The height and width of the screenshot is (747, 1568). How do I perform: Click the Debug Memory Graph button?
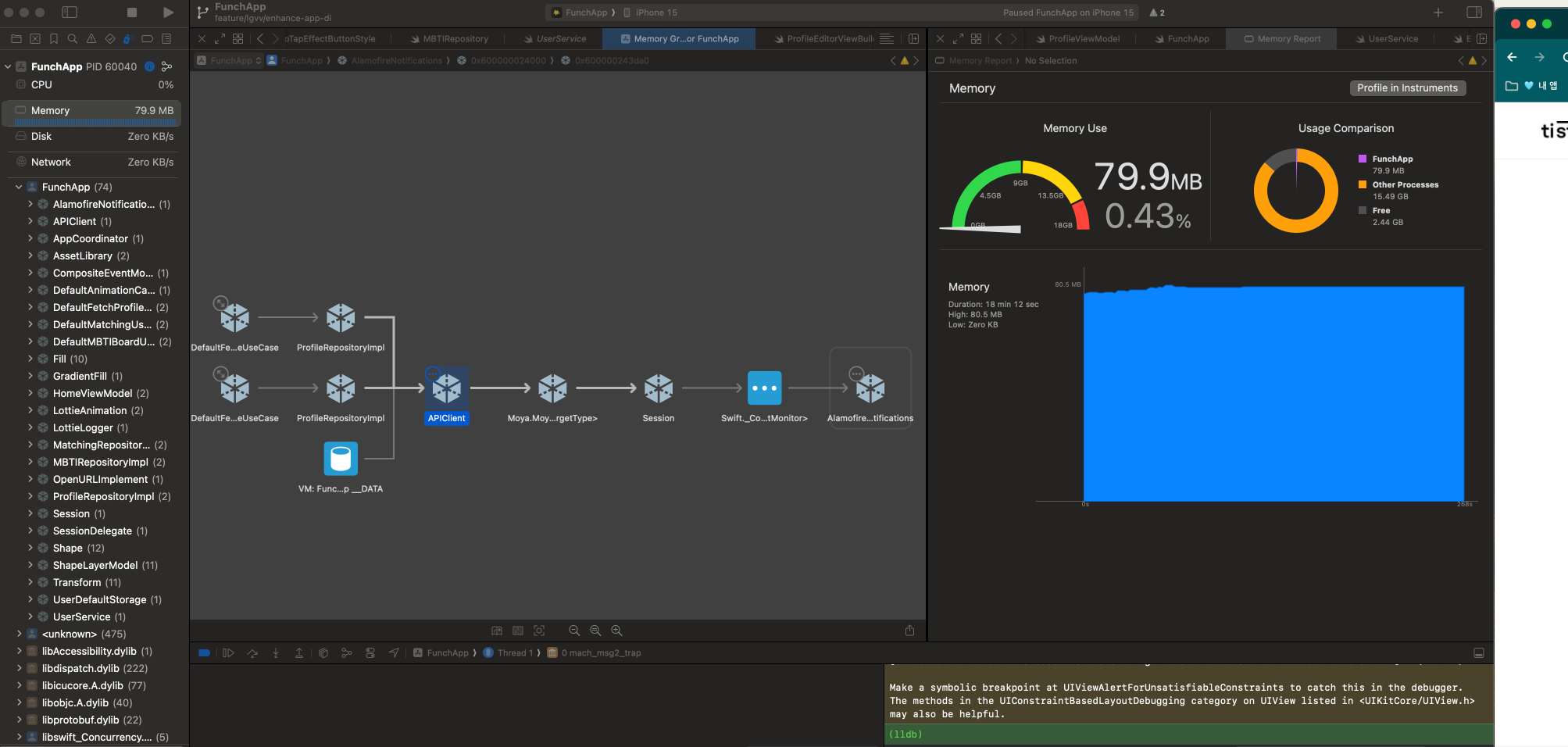(x=347, y=652)
